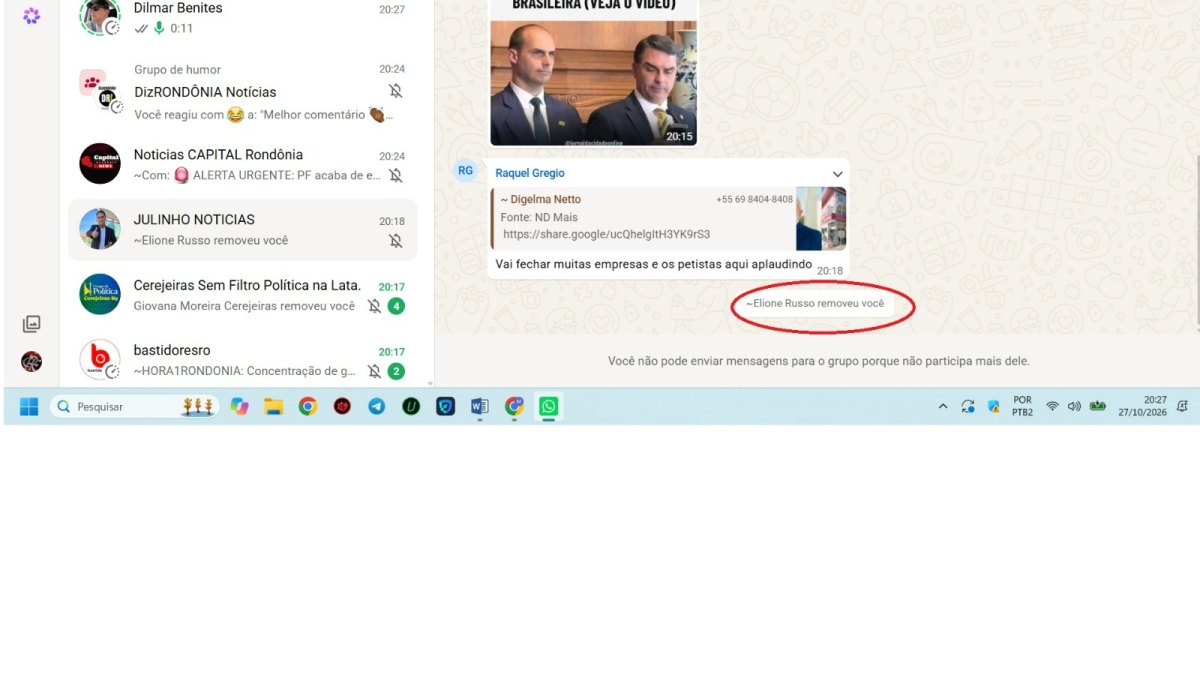The height and width of the screenshot is (675, 1200).
Task: Open the POR PTB2 language switcher
Action: click(1022, 406)
